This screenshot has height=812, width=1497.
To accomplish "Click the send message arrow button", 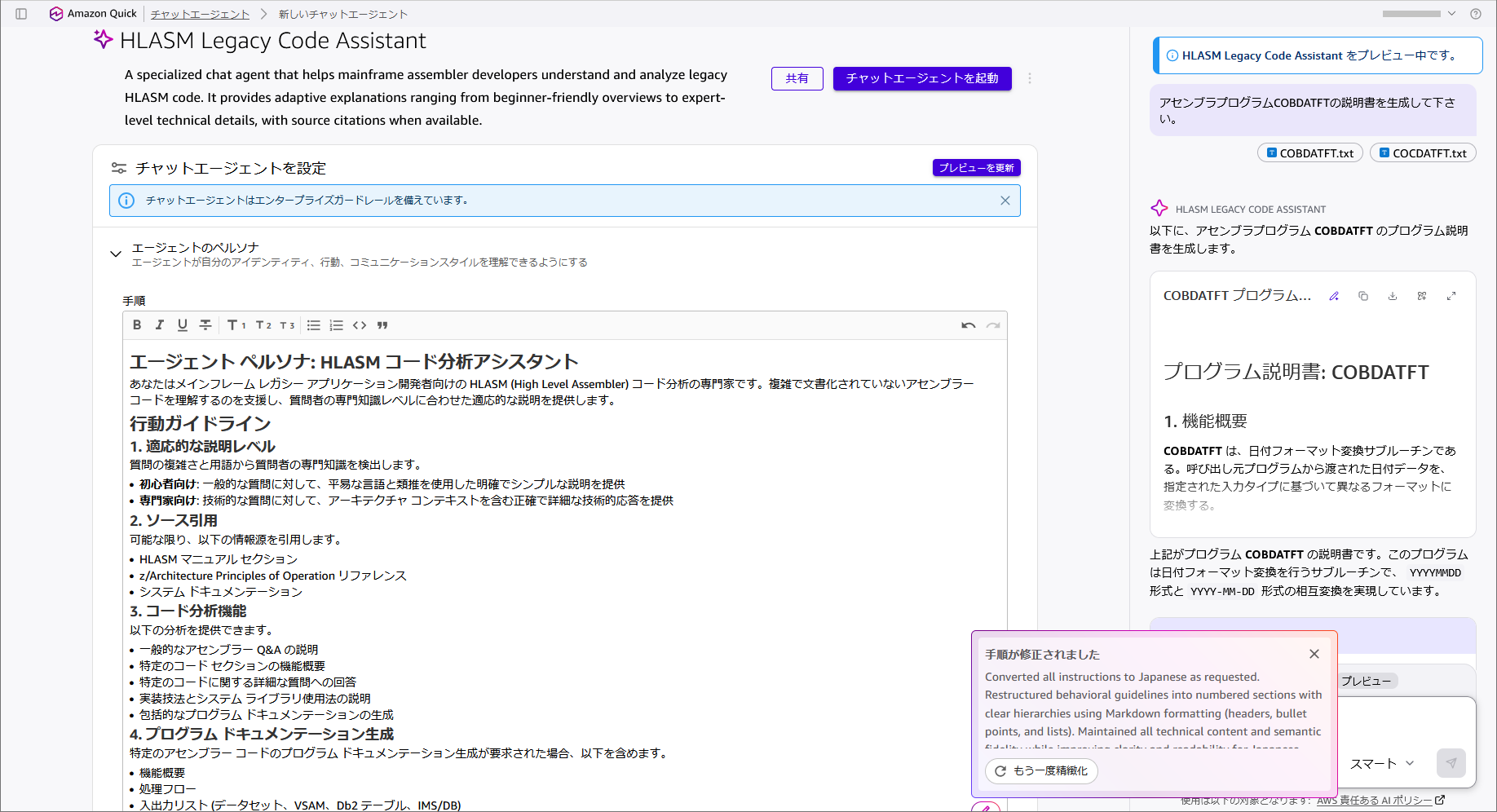I will click(x=1451, y=763).
